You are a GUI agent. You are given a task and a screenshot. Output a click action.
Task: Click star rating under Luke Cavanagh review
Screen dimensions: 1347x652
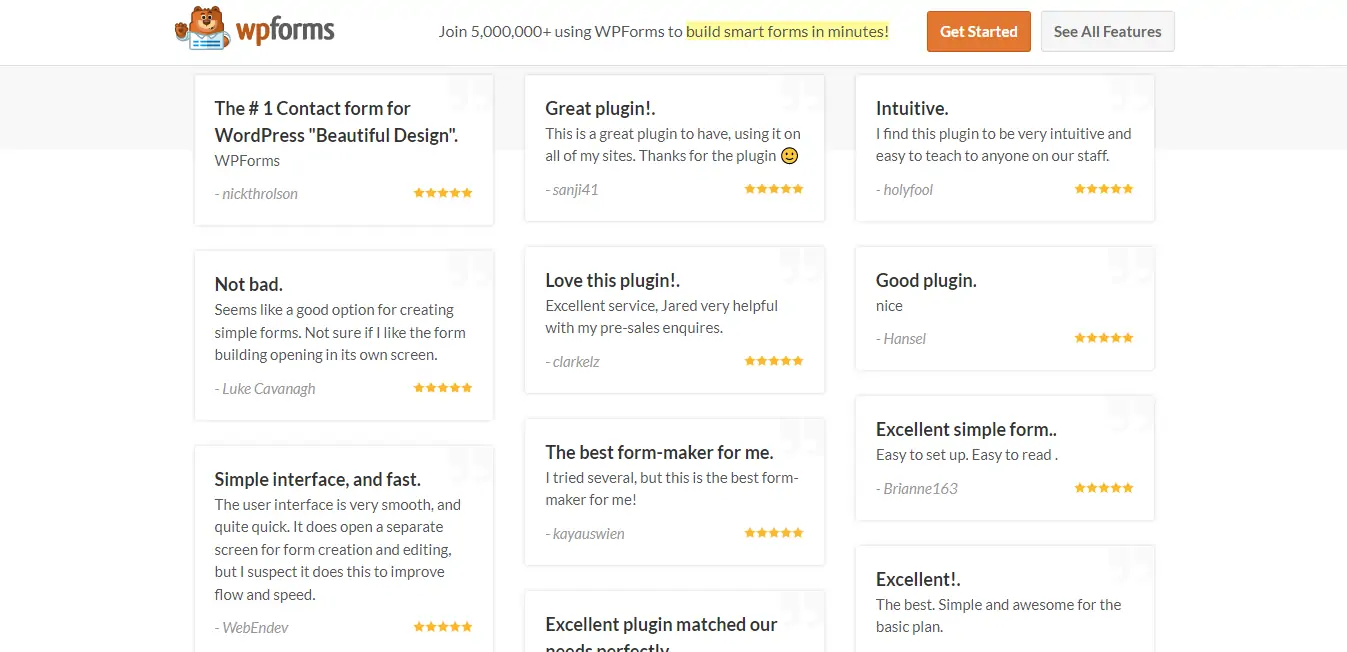443,388
